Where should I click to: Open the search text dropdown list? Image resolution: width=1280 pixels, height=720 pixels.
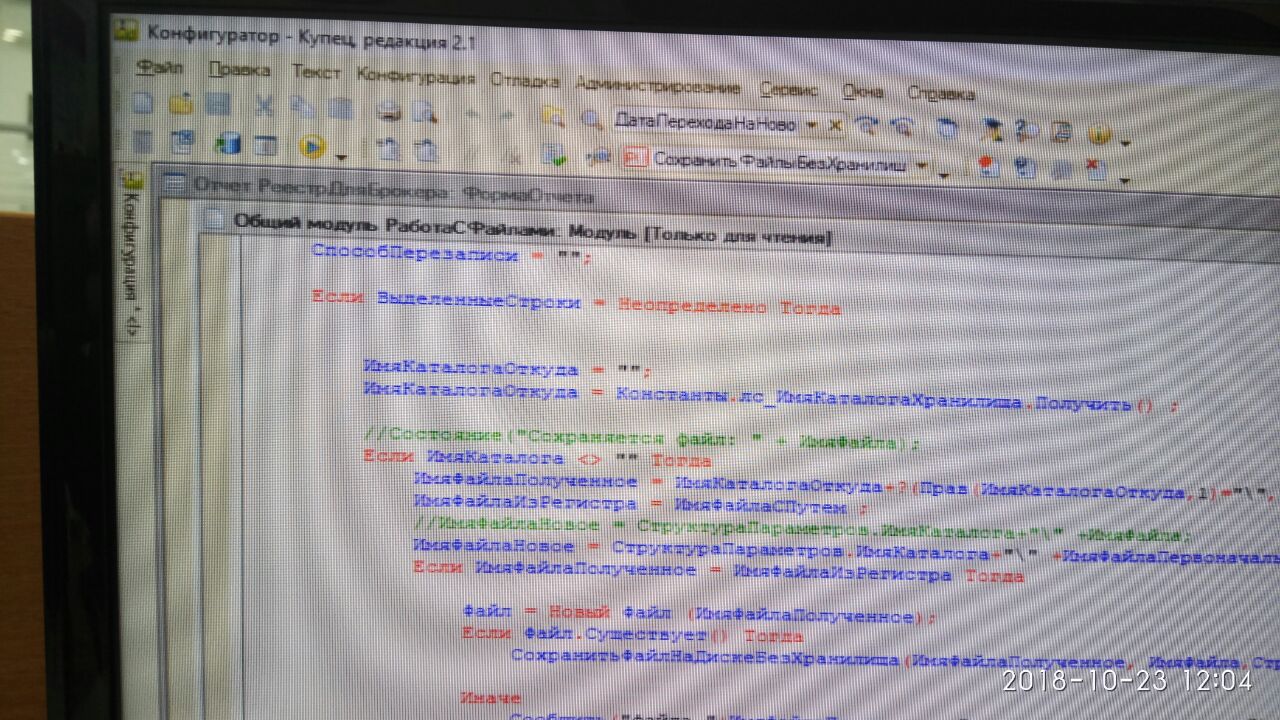coord(811,125)
